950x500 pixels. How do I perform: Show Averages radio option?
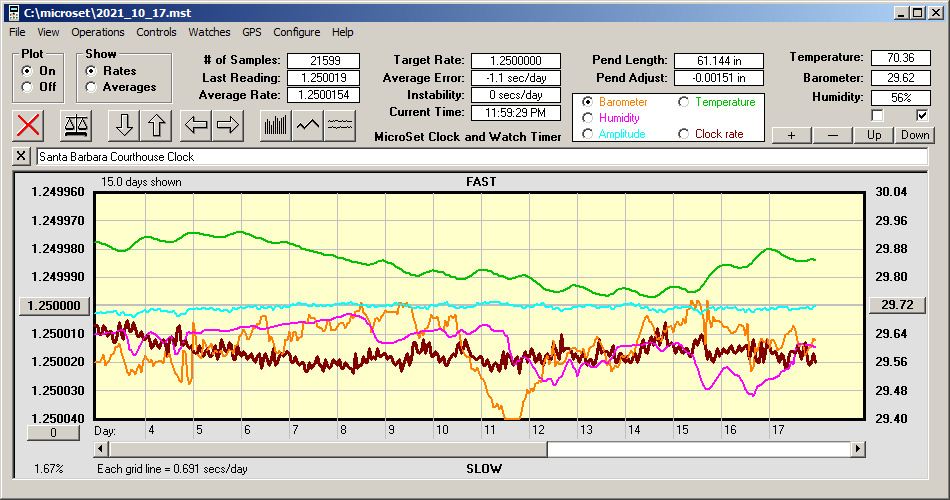click(91, 87)
